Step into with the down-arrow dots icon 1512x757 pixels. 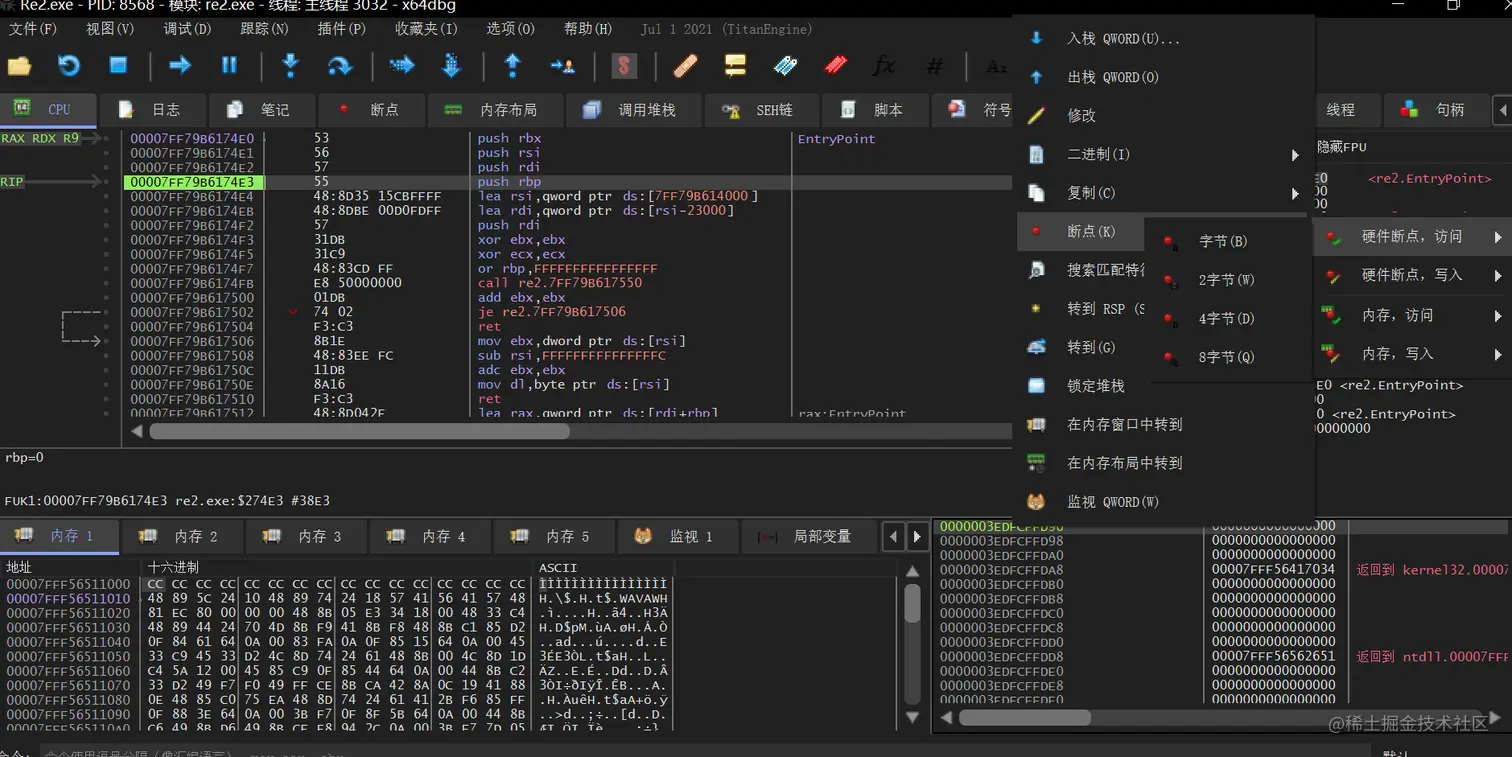coord(291,66)
